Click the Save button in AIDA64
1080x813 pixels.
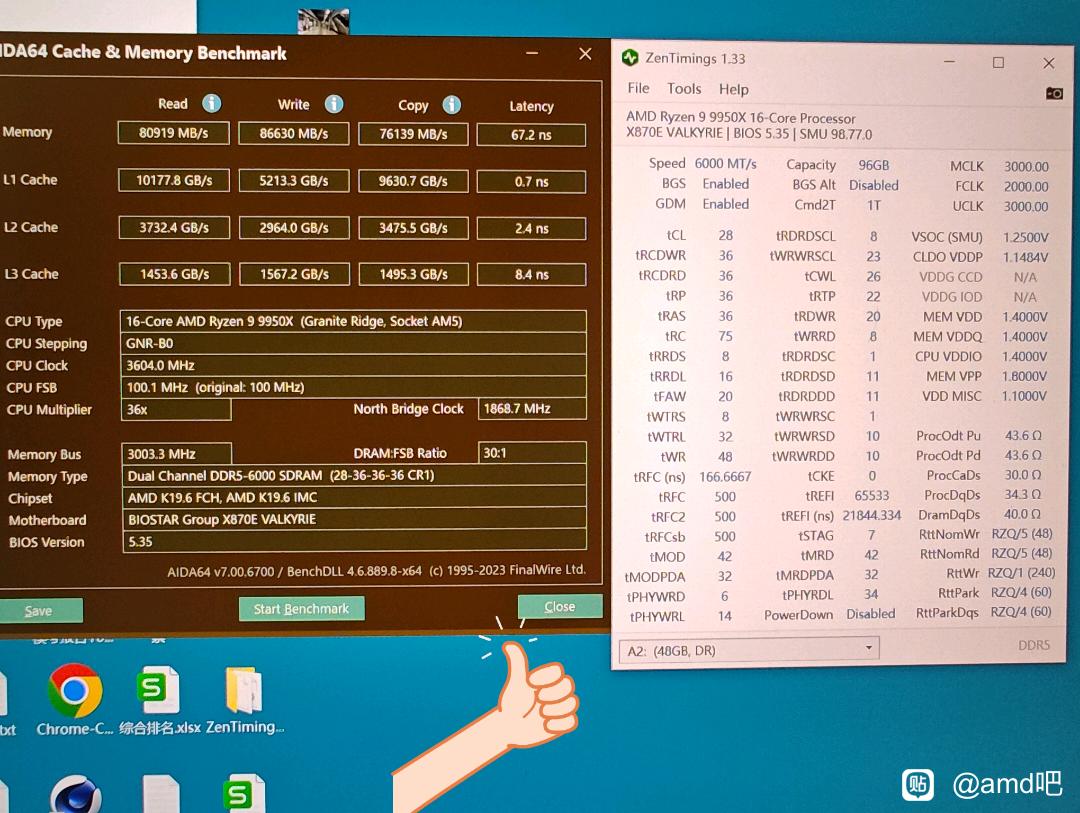(39, 610)
